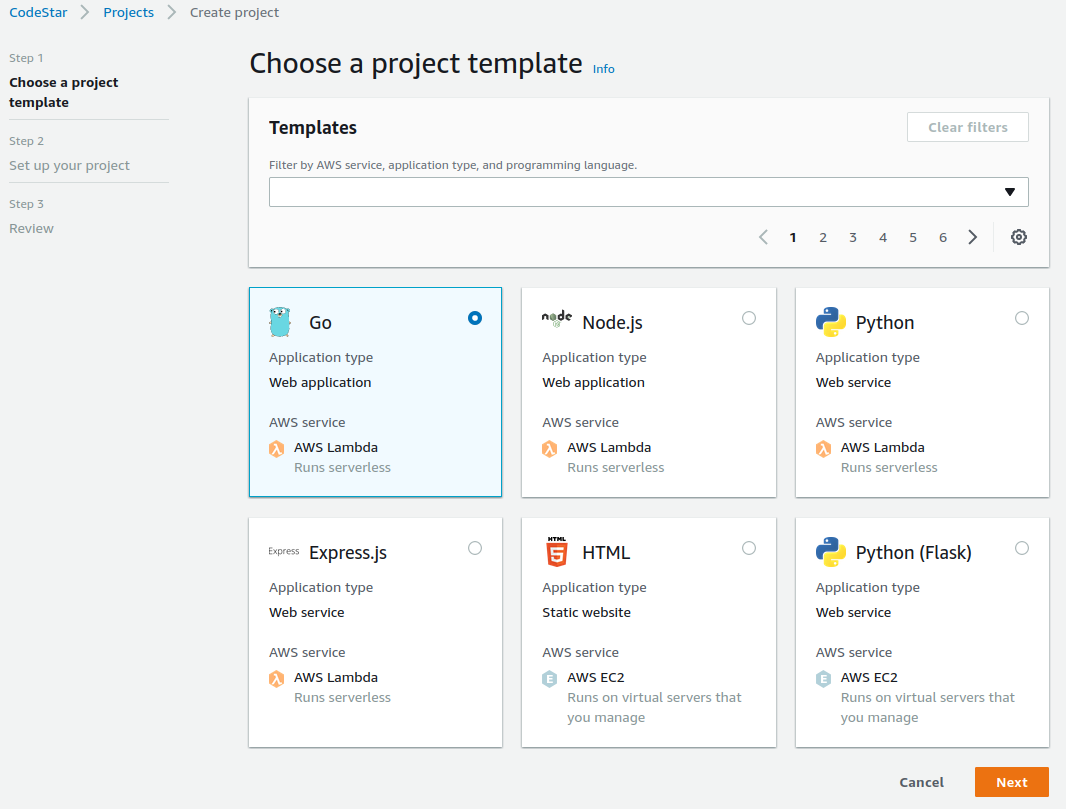Click the orange Next button
1066x809 pixels.
pyautogui.click(x=1012, y=782)
